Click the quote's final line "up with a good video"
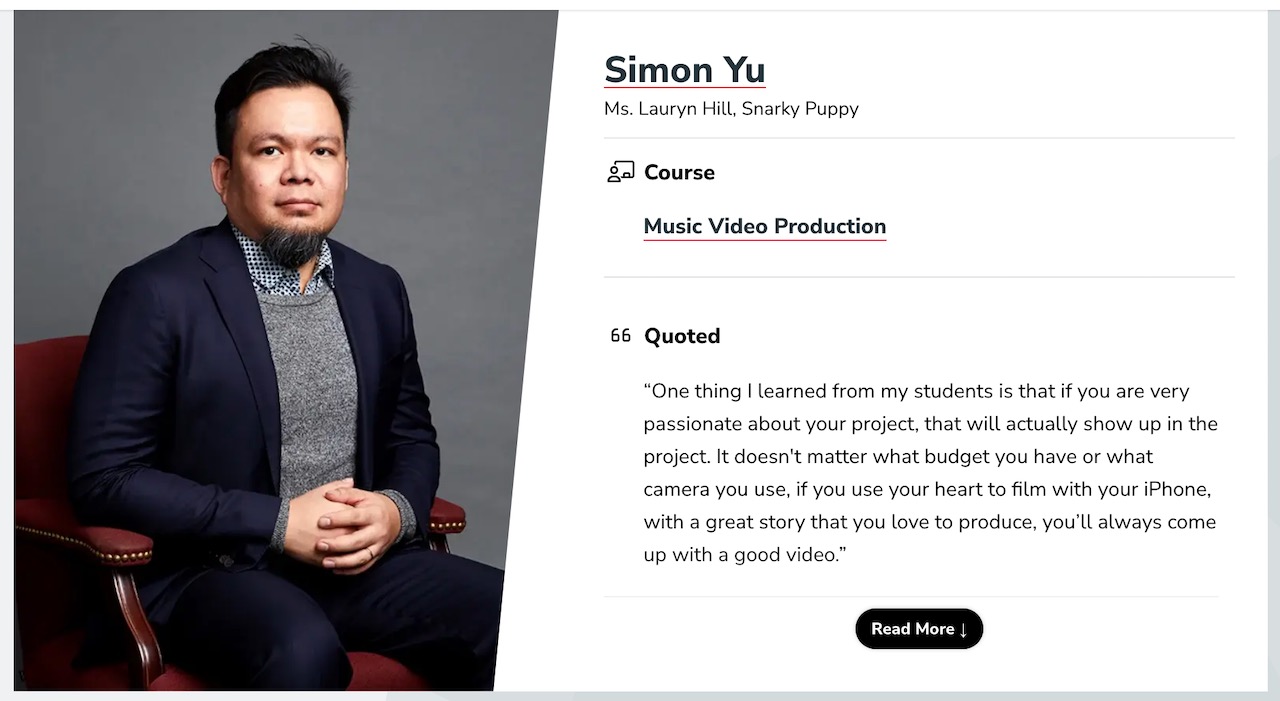This screenshot has width=1280, height=701. point(744,554)
